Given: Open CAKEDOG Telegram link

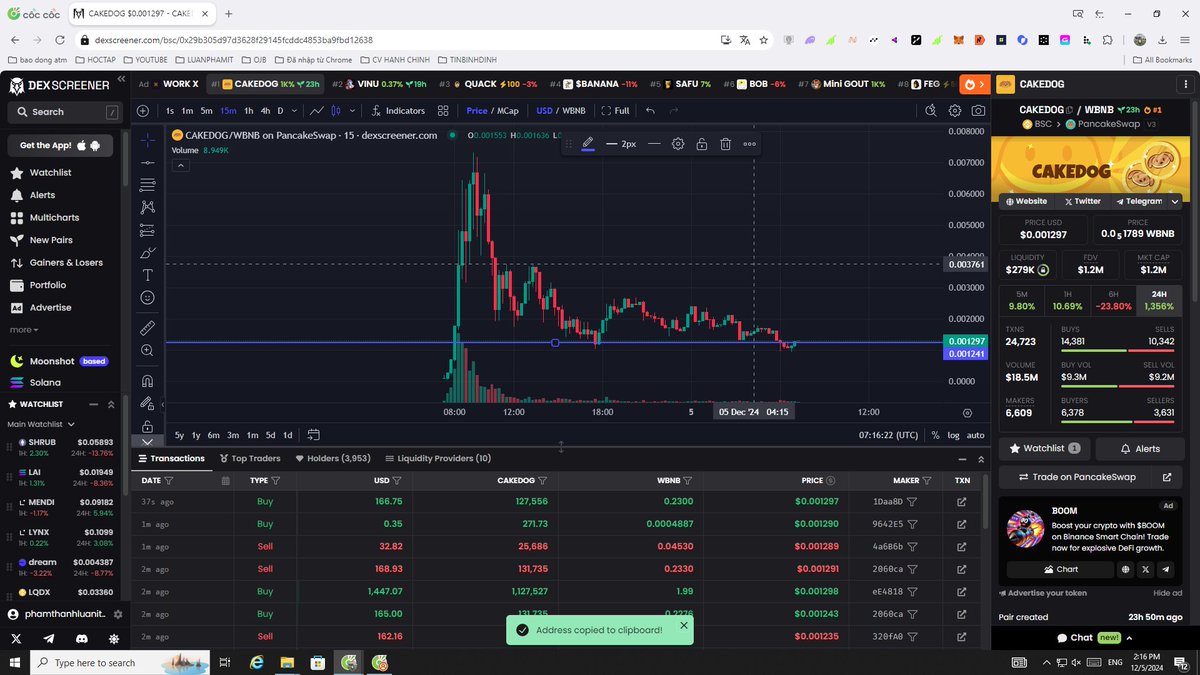Looking at the screenshot, I should [1139, 201].
